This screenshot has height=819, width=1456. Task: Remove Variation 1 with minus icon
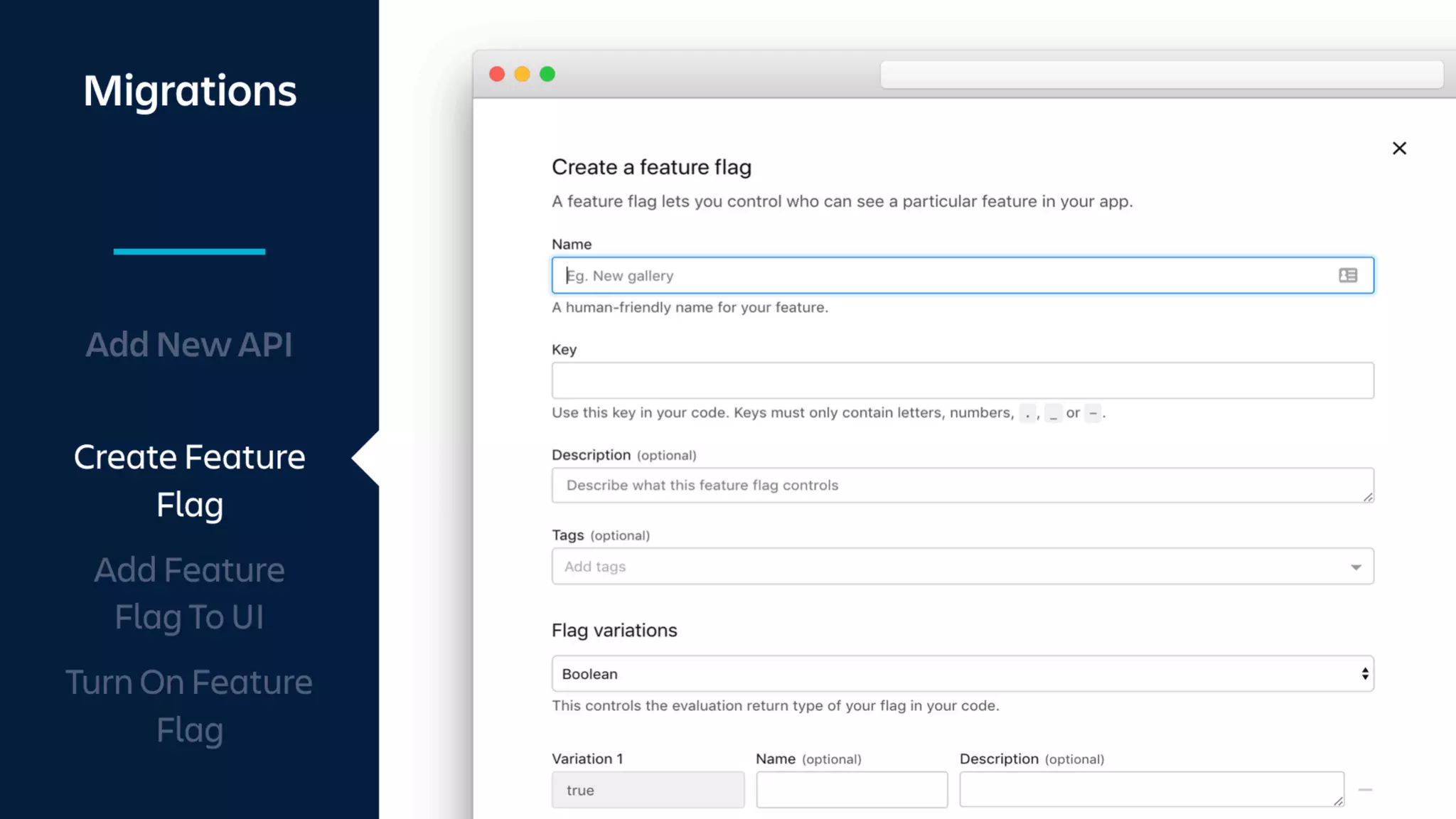point(1365,790)
